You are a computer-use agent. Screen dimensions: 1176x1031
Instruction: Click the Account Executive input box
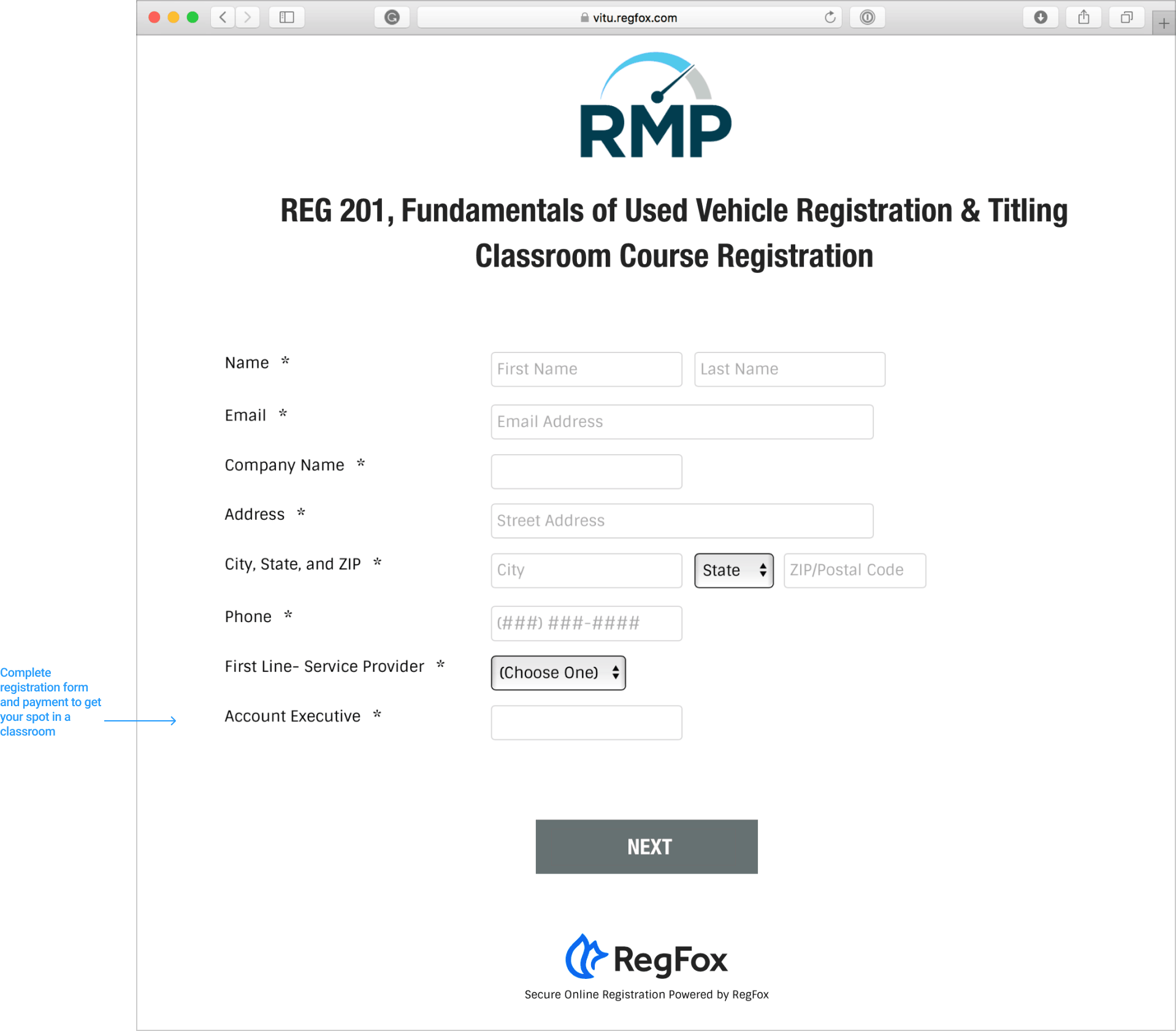pyautogui.click(x=586, y=723)
